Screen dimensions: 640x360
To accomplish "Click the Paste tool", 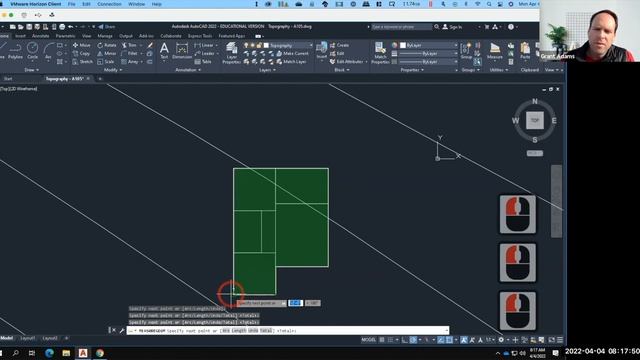I will click(x=525, y=51).
